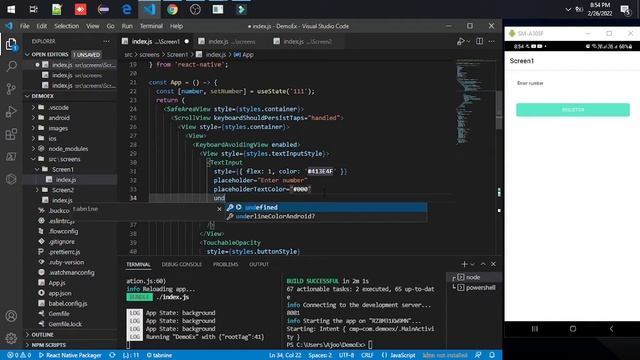Open editor More Actions ellipsis
The image size is (640, 360).
[492, 41]
